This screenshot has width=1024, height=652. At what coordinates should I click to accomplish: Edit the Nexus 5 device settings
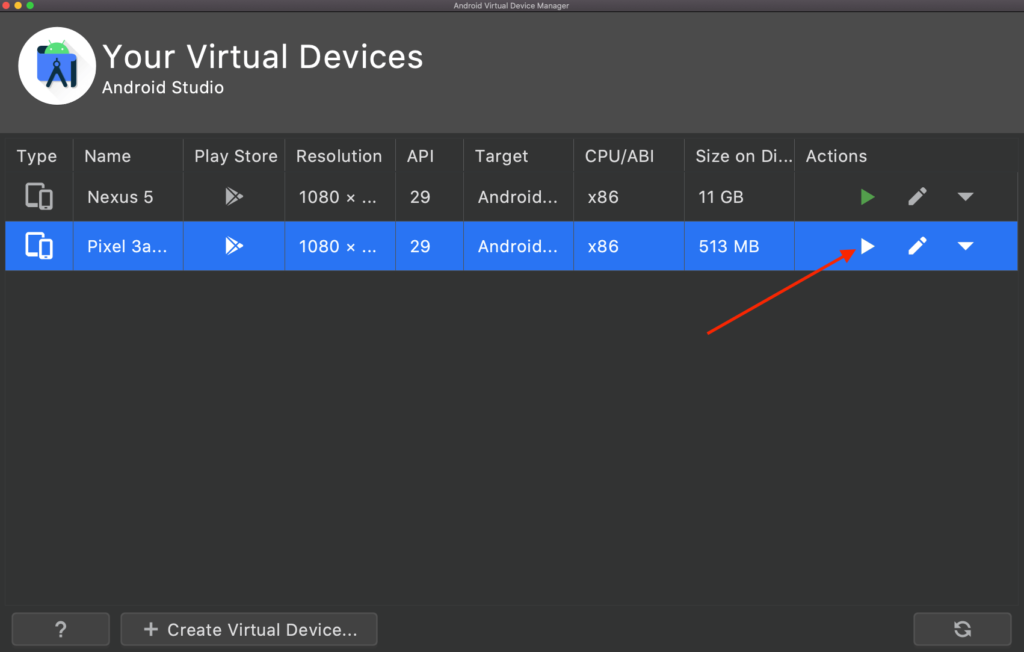click(x=917, y=196)
